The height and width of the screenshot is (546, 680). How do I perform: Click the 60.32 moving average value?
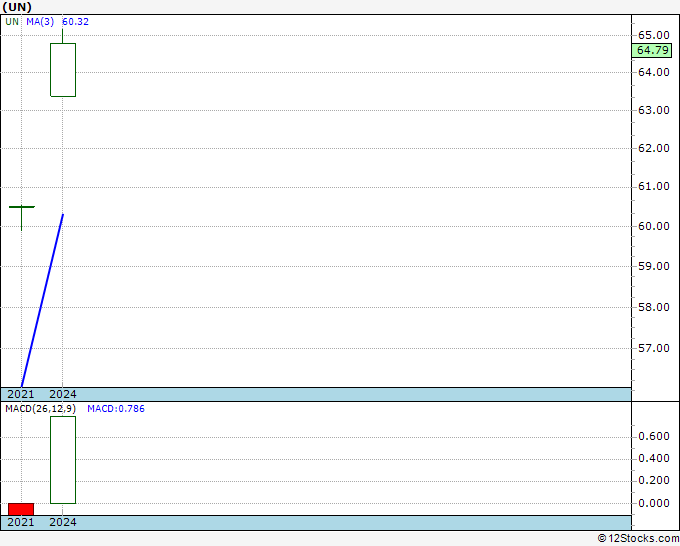click(x=75, y=22)
